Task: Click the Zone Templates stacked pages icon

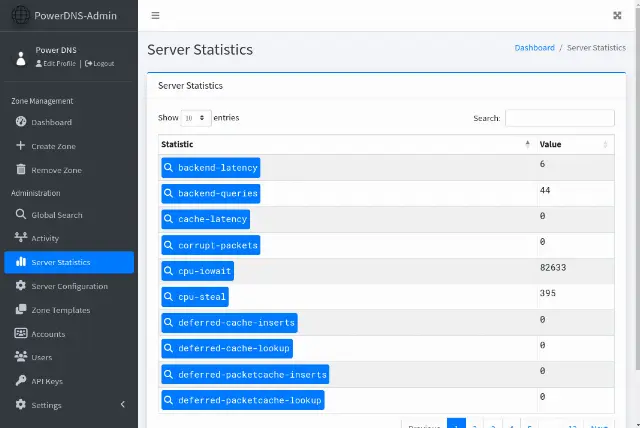Action: 21,309
